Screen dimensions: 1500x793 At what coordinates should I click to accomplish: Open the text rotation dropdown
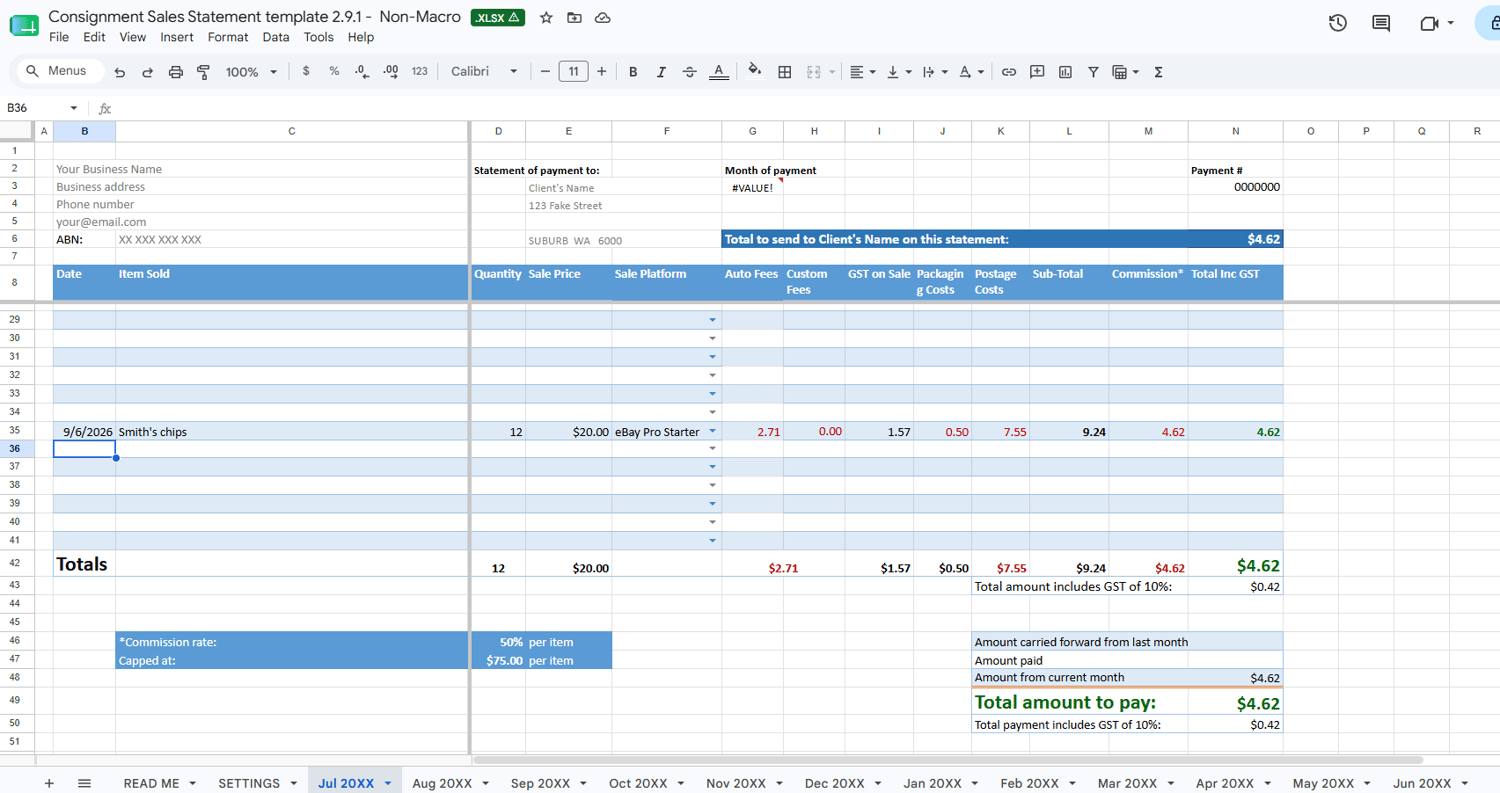coord(970,72)
